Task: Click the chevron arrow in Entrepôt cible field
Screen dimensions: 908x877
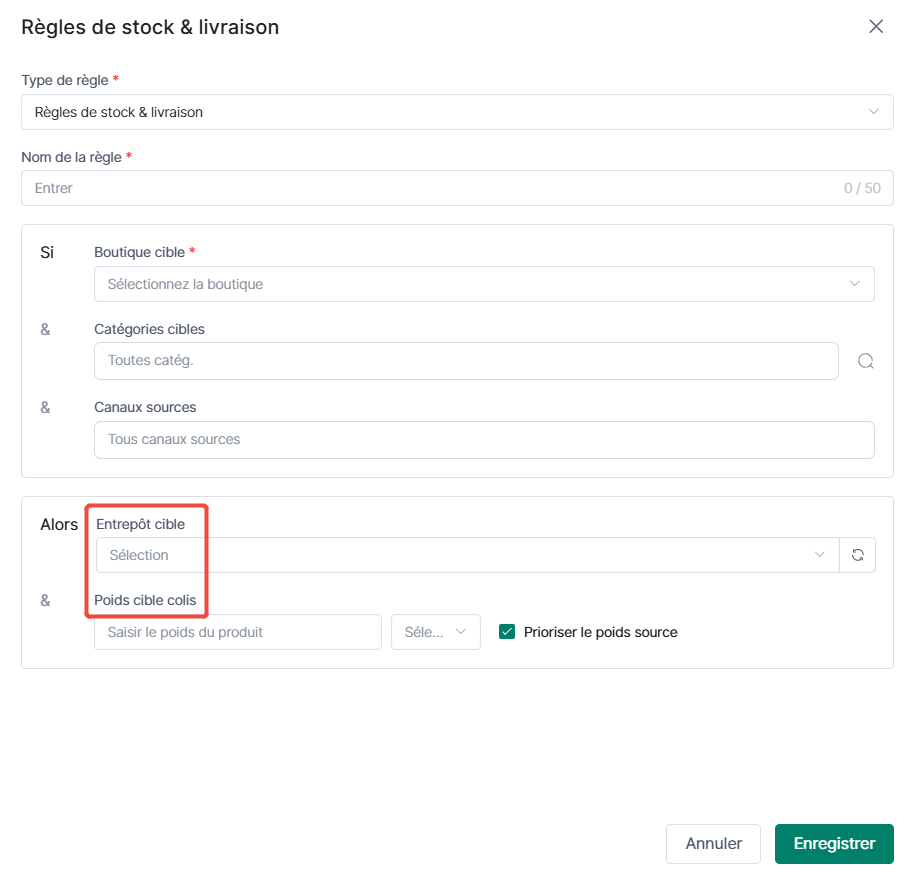Action: 819,555
